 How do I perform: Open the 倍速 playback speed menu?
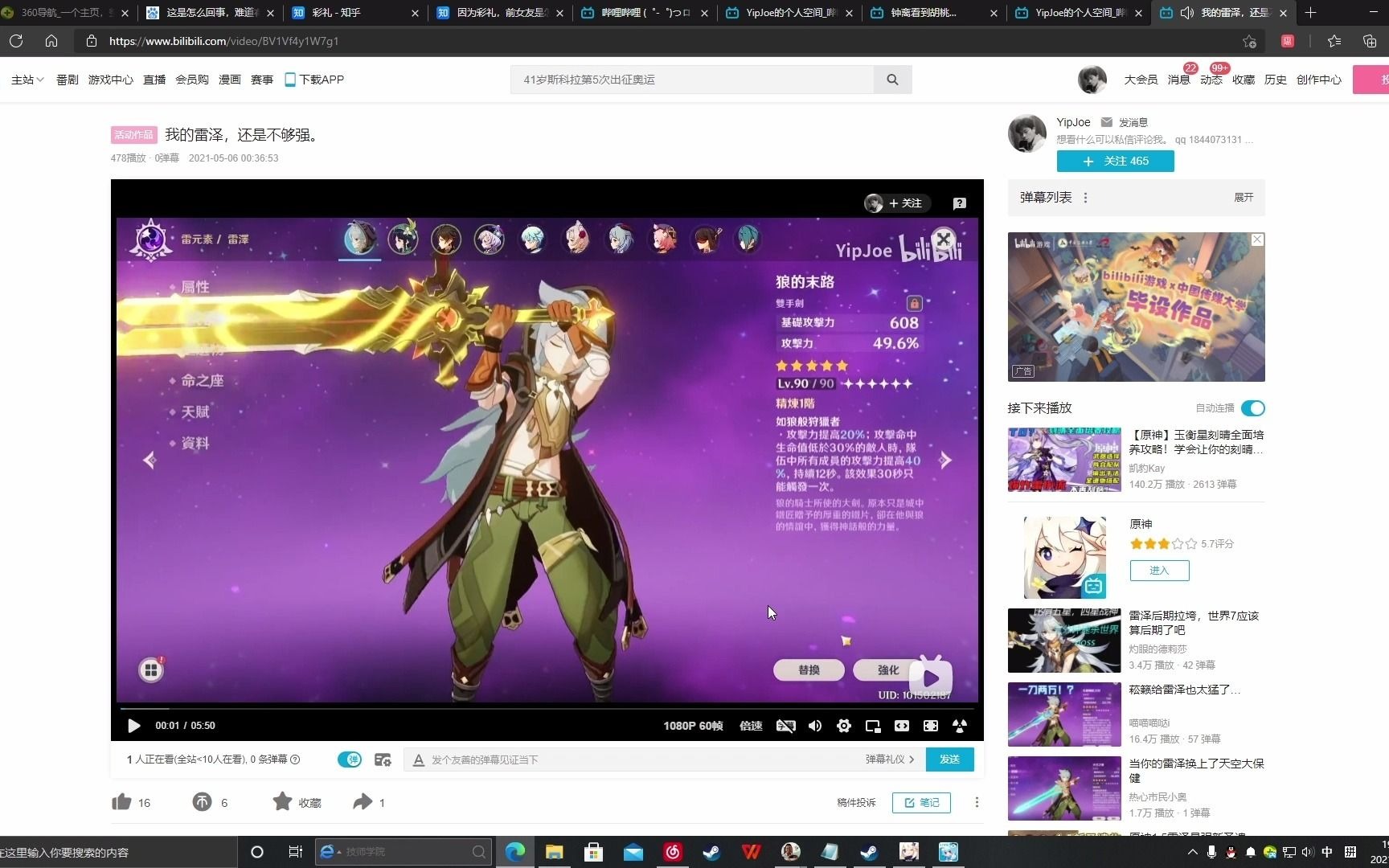pos(751,726)
